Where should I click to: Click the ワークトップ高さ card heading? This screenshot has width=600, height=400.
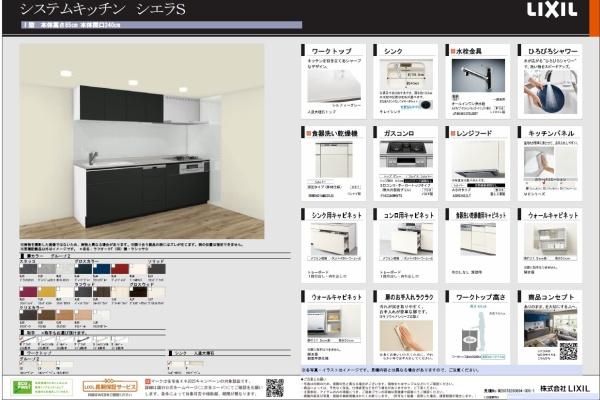480,297
